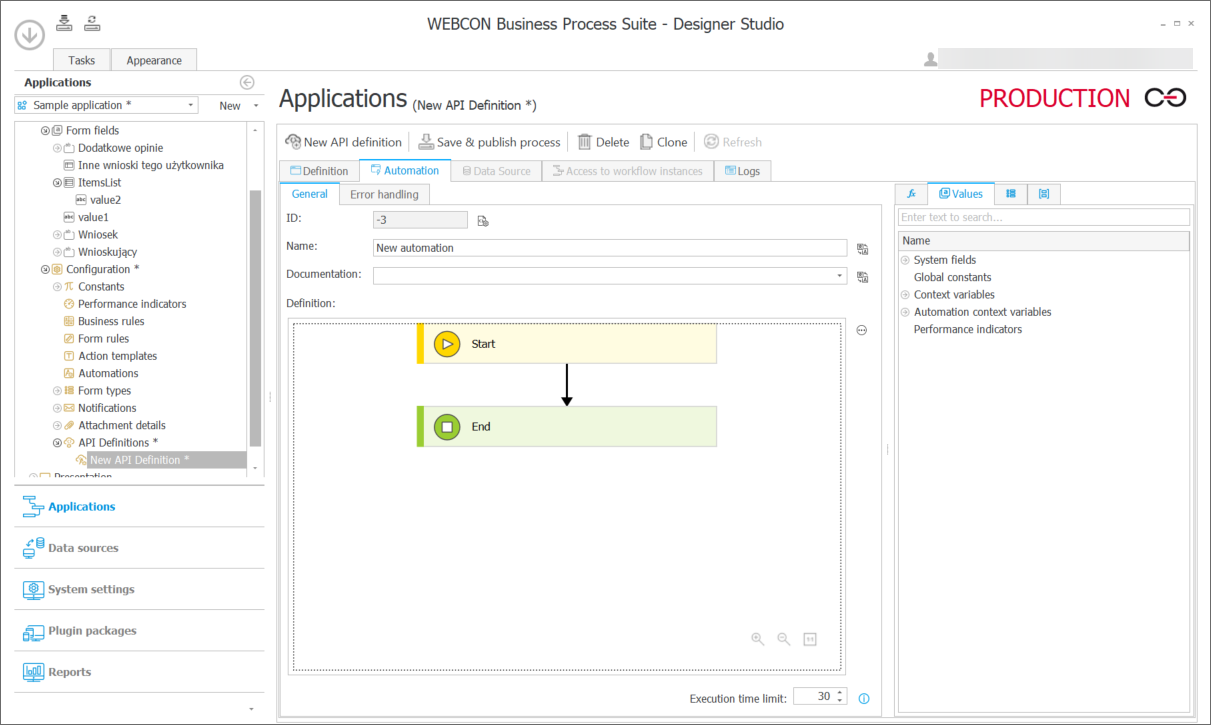Open the Tasks tab
Screen dimensions: 1211x725
(x=82, y=60)
